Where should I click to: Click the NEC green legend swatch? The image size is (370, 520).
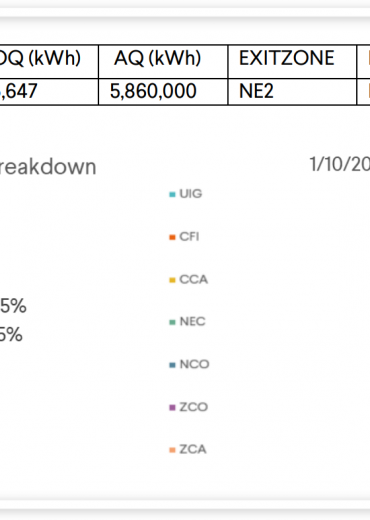[x=172, y=322]
